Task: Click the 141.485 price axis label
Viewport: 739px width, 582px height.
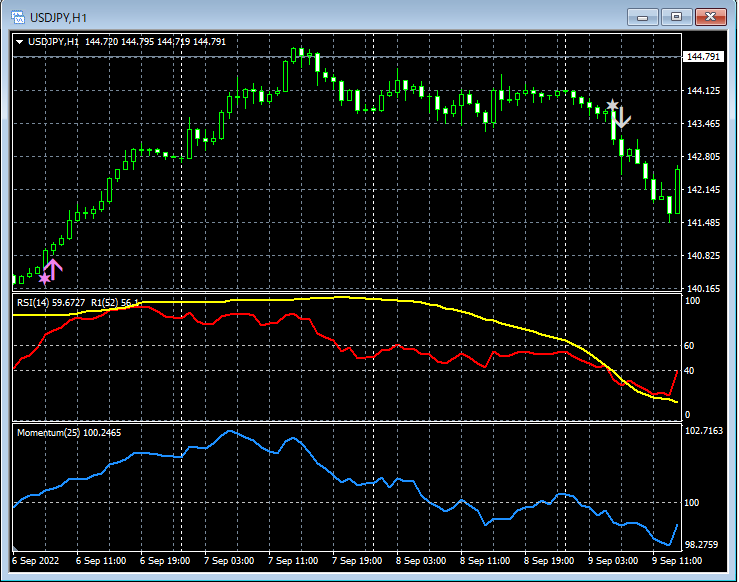Action: (703, 222)
